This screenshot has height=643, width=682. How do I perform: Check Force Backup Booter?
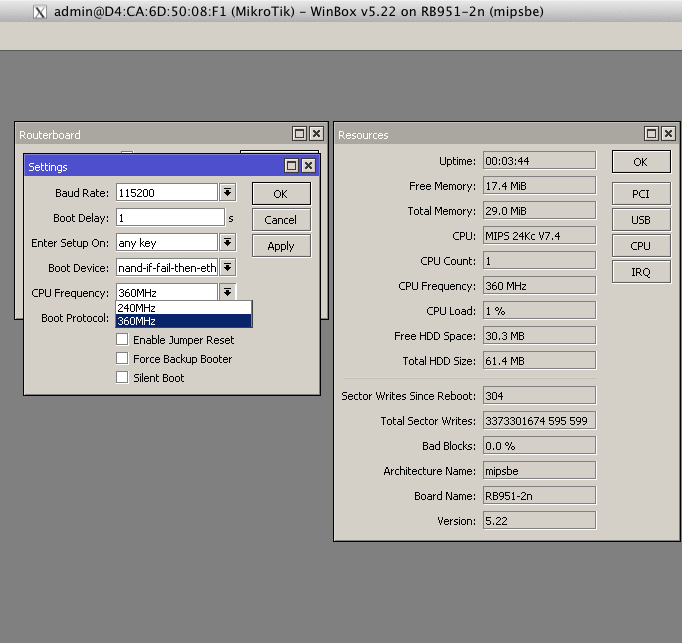pyautogui.click(x=122, y=358)
